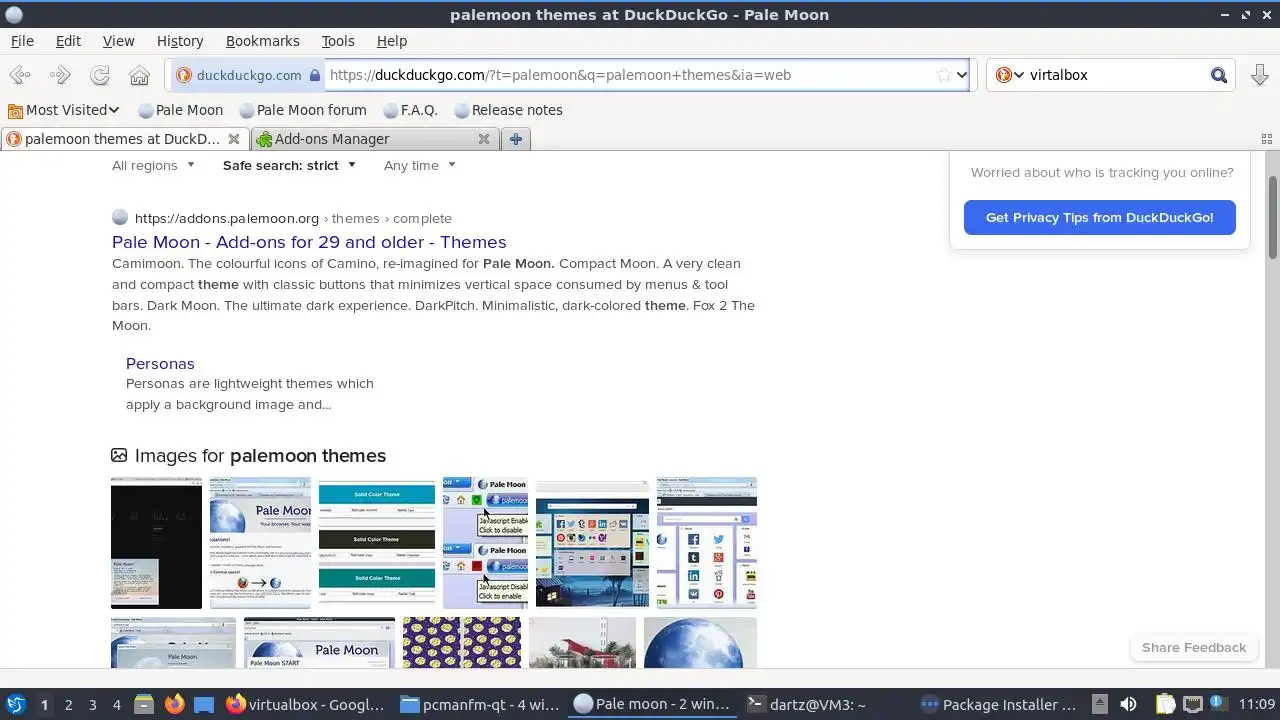Switch to workspace 3 in pager

pyautogui.click(x=92, y=704)
